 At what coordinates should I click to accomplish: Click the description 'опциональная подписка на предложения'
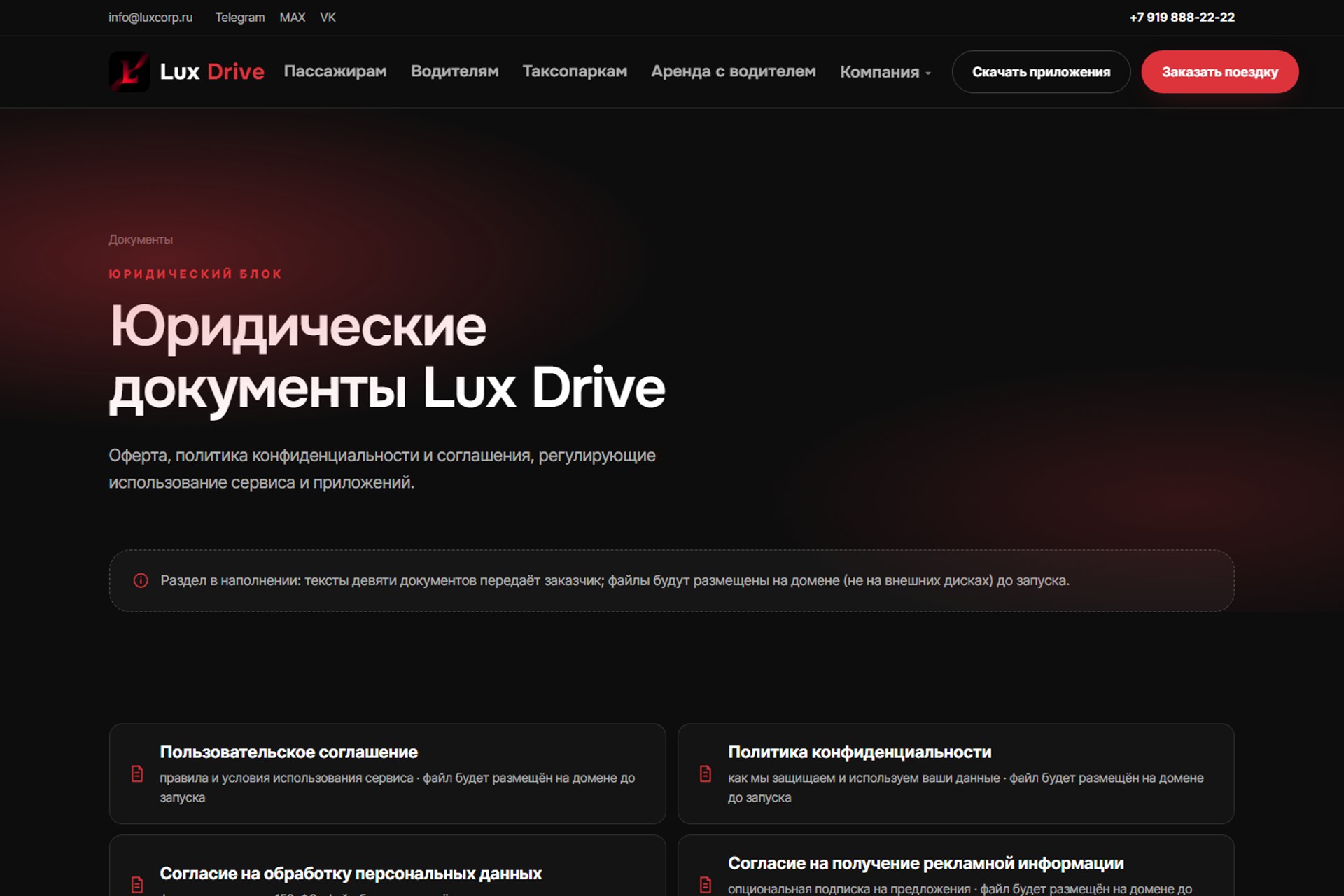(x=849, y=888)
